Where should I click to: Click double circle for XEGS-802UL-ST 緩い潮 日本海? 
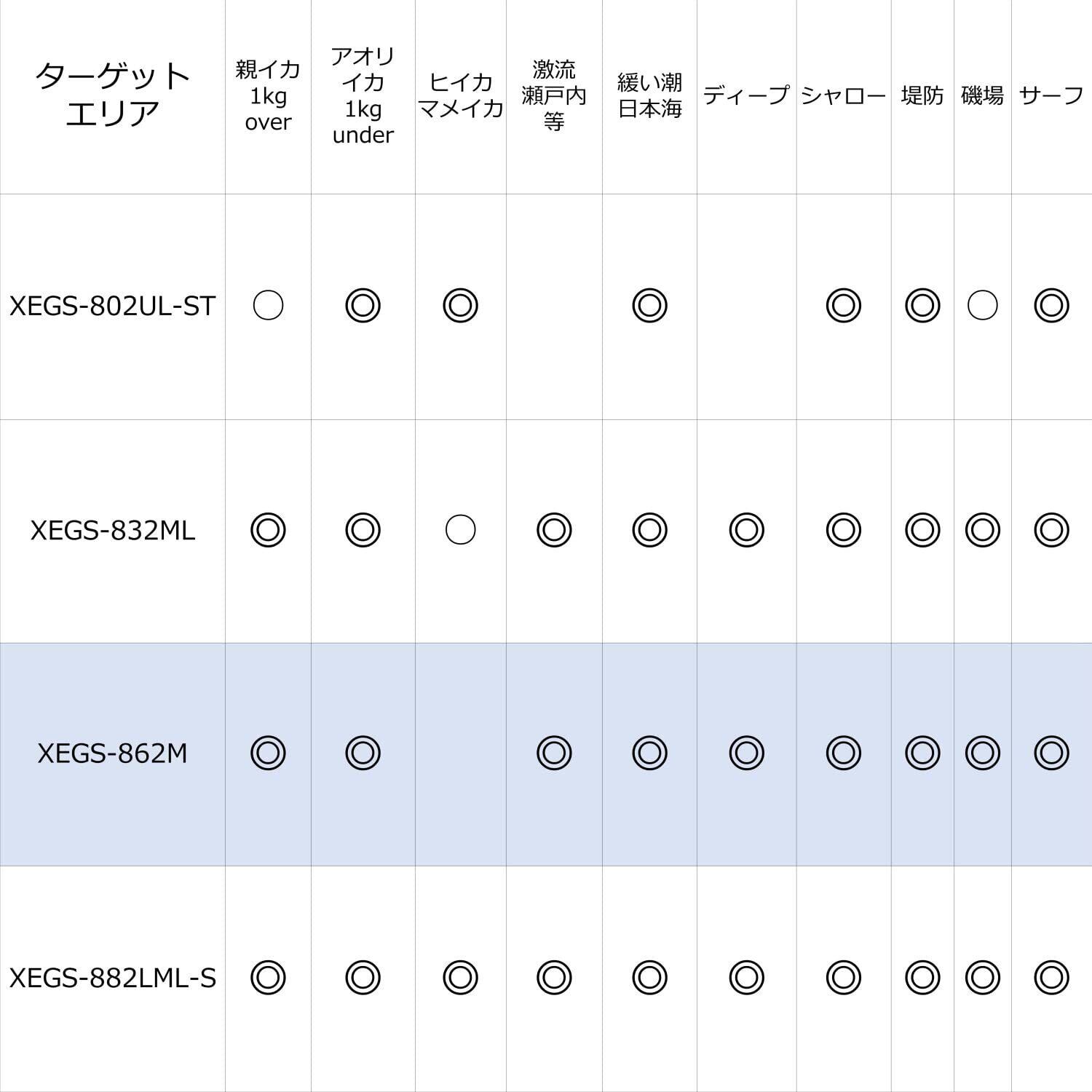(x=649, y=306)
